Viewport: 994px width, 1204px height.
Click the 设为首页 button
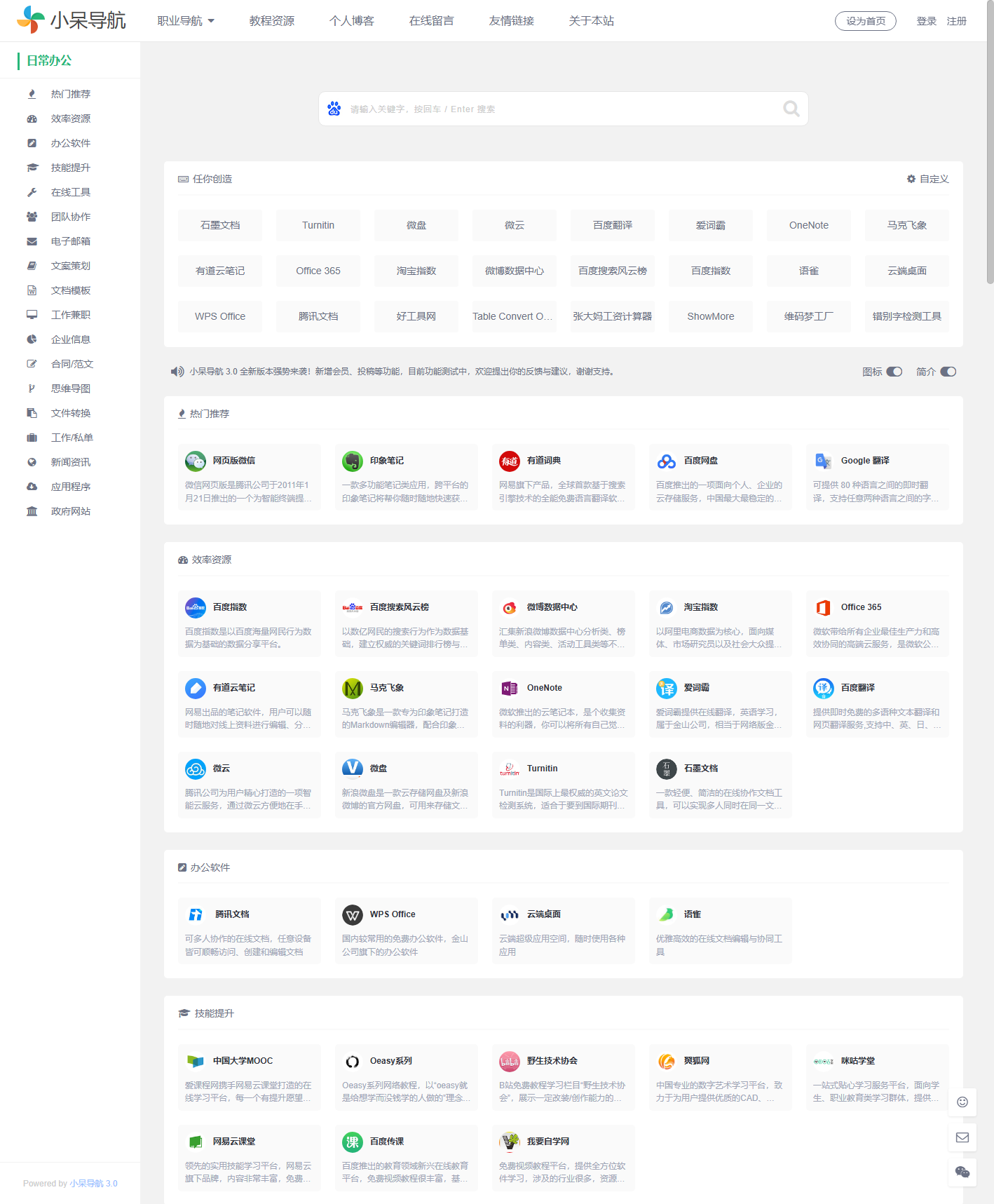click(x=865, y=21)
